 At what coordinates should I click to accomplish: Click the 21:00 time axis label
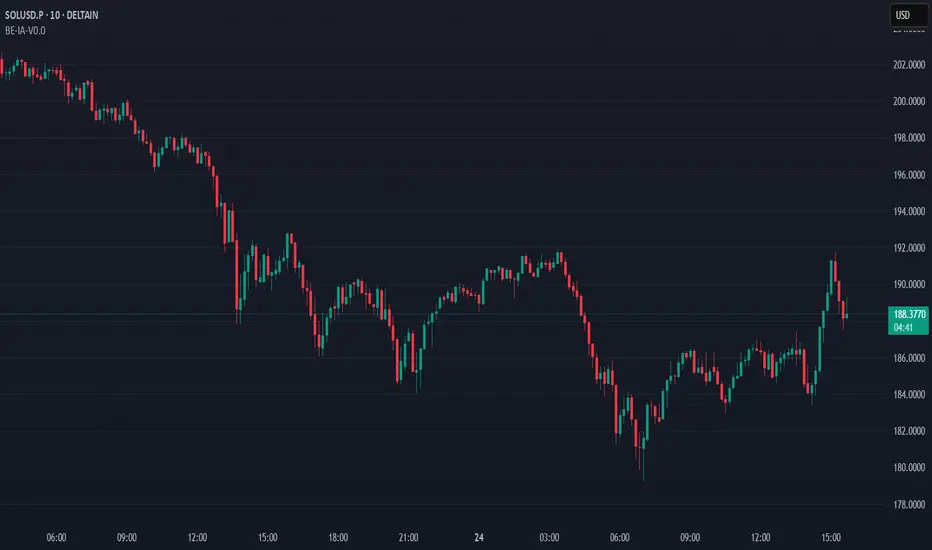click(408, 537)
